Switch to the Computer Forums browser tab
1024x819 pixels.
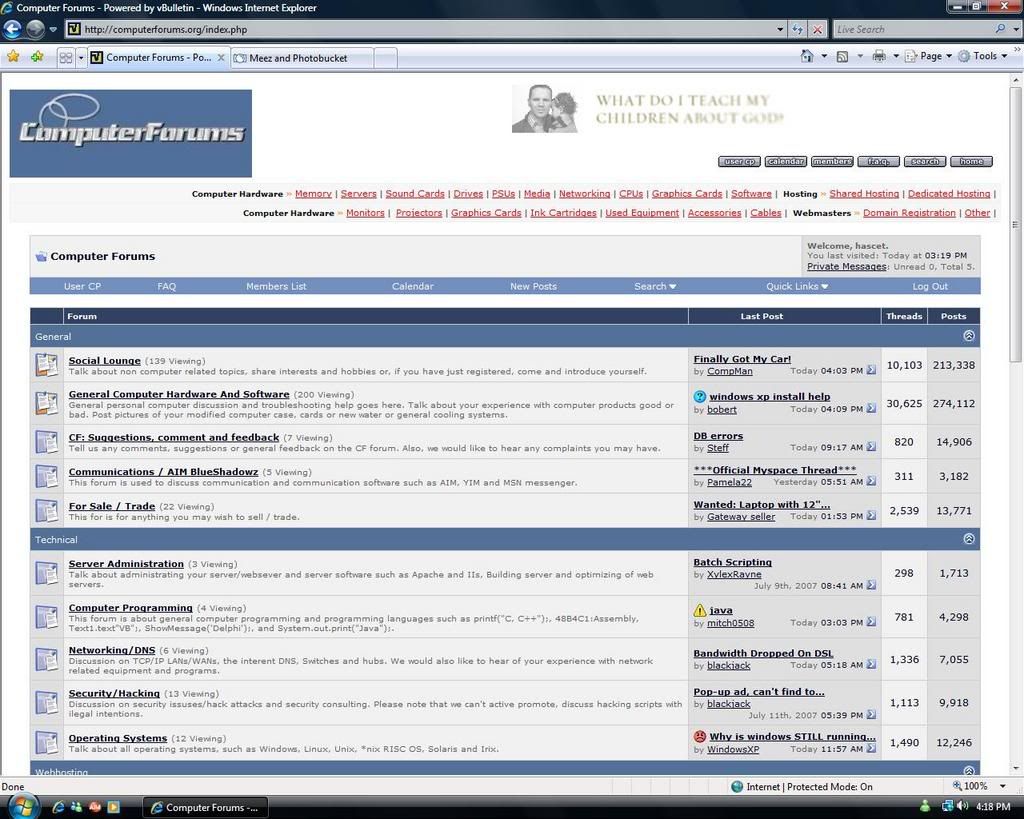pyautogui.click(x=158, y=57)
